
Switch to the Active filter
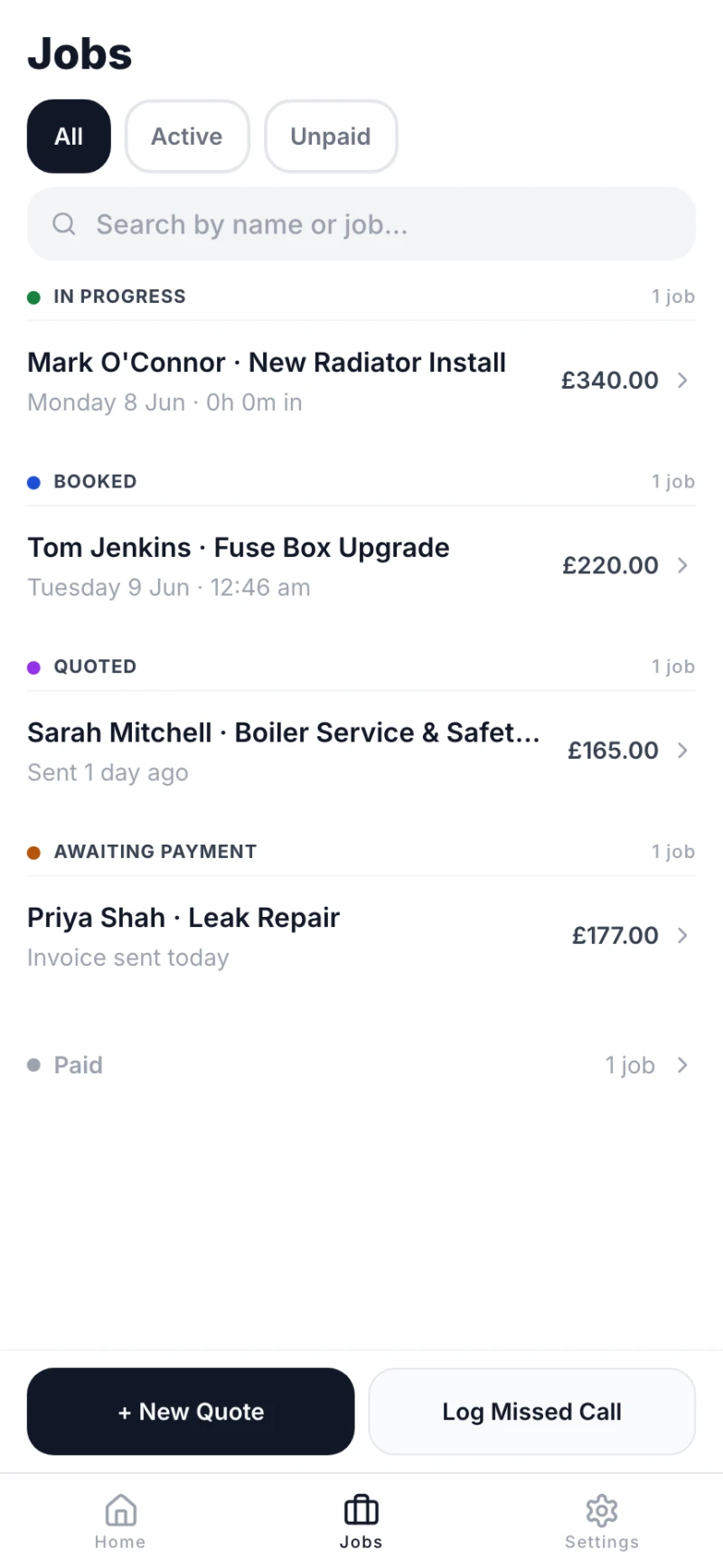click(187, 137)
